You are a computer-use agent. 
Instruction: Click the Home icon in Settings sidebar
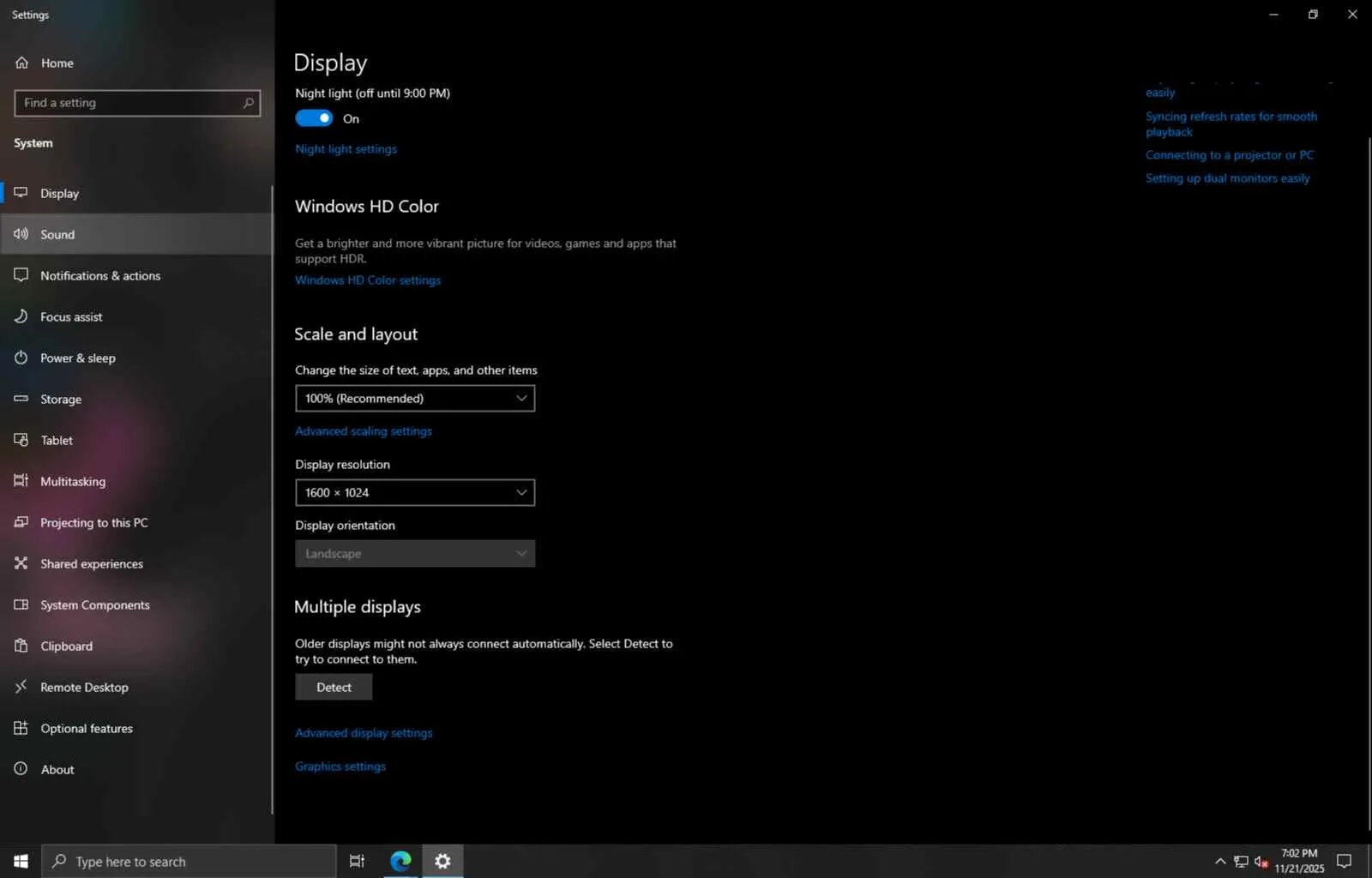click(21, 63)
